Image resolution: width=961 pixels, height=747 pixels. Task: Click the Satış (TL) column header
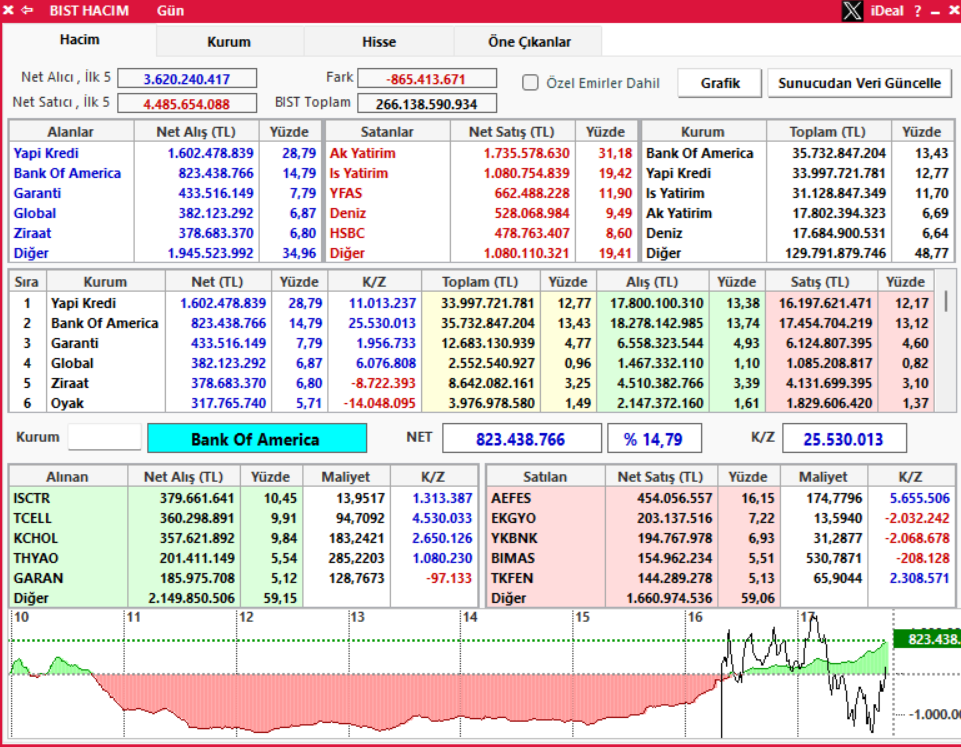(820, 282)
